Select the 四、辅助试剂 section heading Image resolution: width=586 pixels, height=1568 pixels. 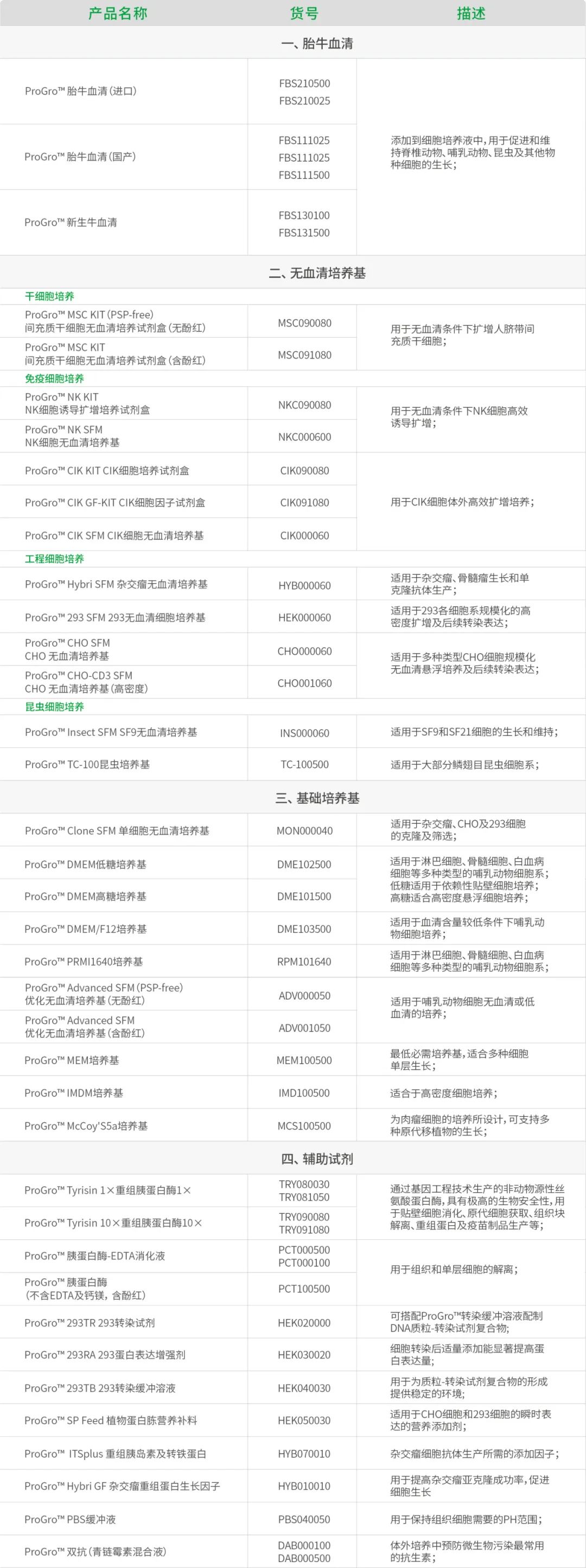pyautogui.click(x=317, y=1159)
